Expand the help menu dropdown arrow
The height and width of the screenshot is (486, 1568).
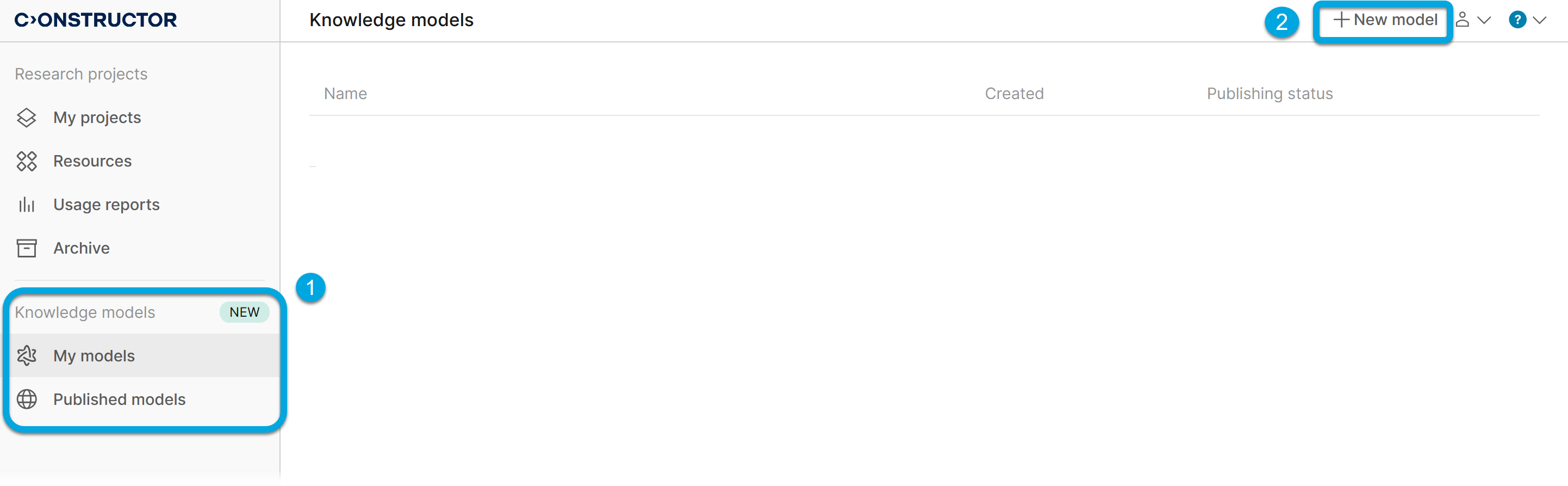tap(1539, 21)
